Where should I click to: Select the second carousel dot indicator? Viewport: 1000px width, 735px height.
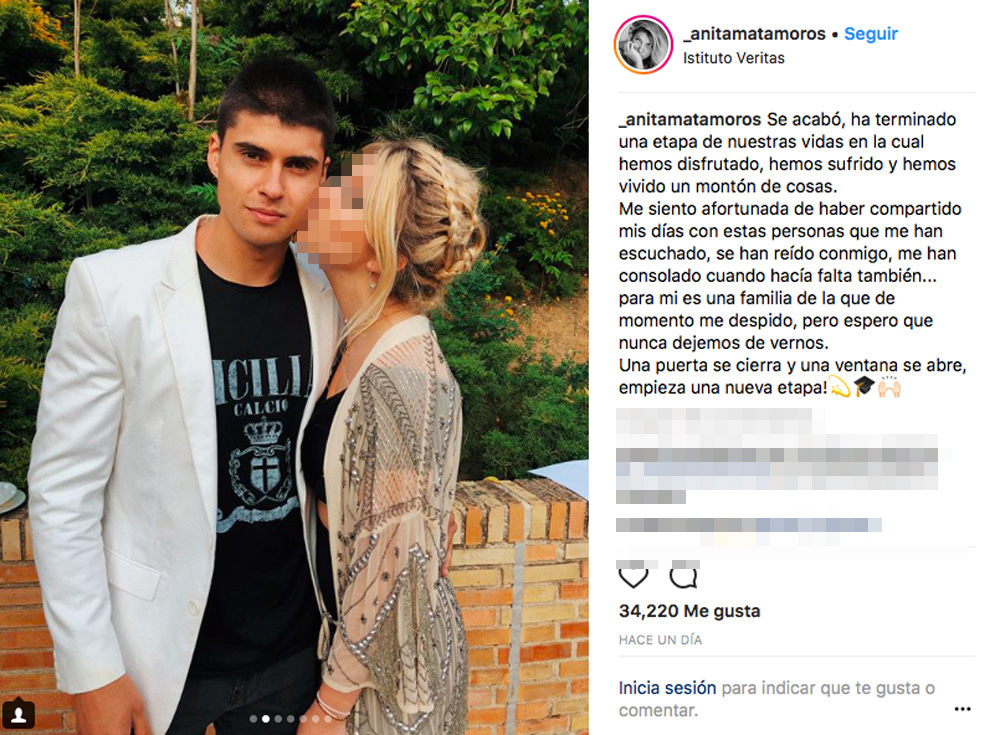(x=266, y=719)
